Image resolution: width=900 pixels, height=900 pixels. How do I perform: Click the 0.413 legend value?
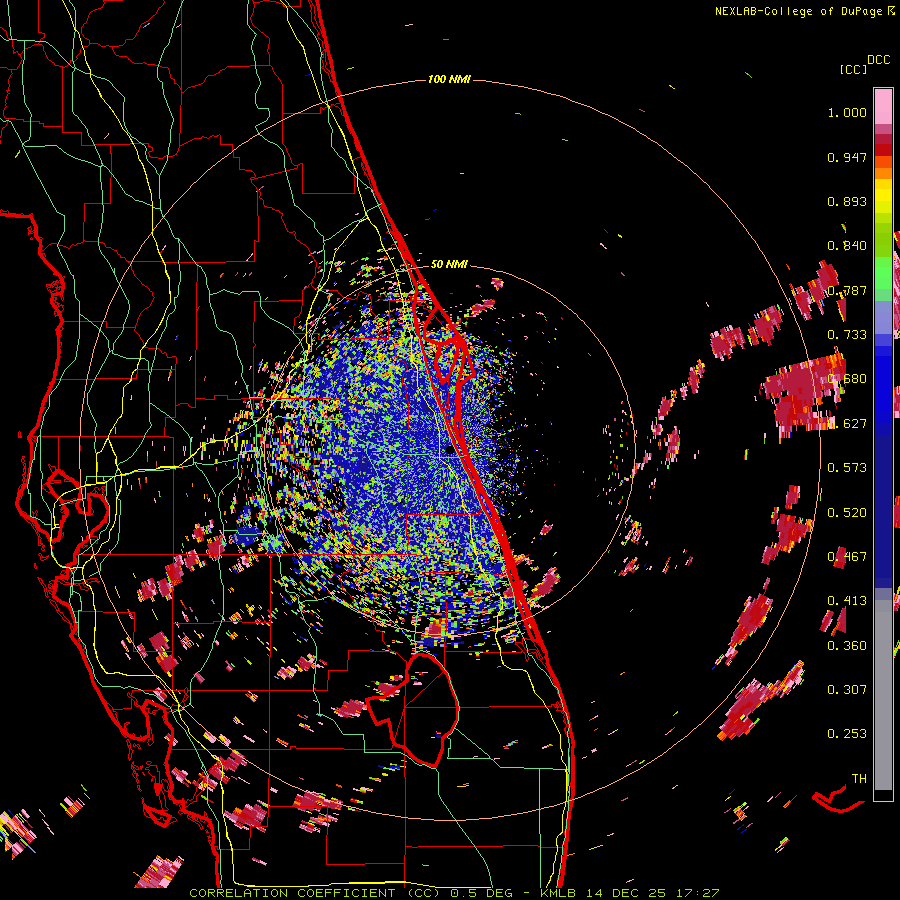[x=847, y=600]
